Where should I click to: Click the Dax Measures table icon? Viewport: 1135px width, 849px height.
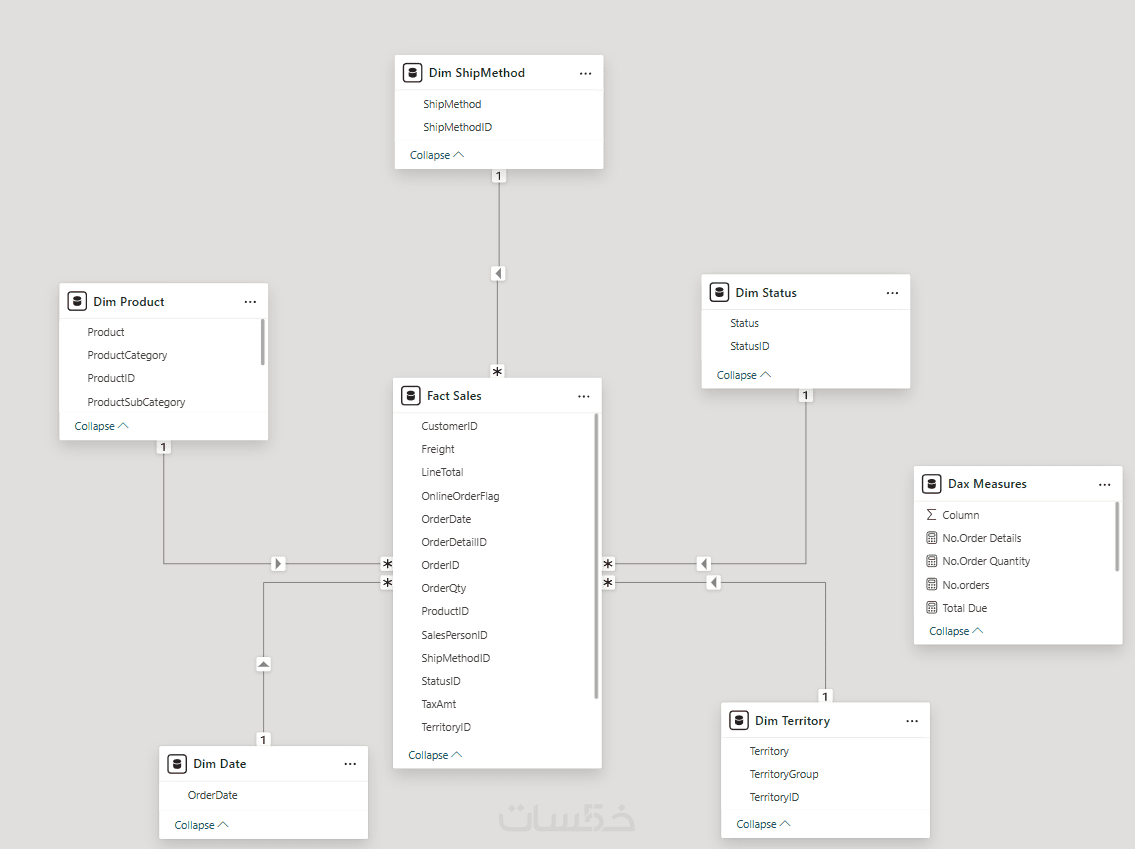pos(932,484)
